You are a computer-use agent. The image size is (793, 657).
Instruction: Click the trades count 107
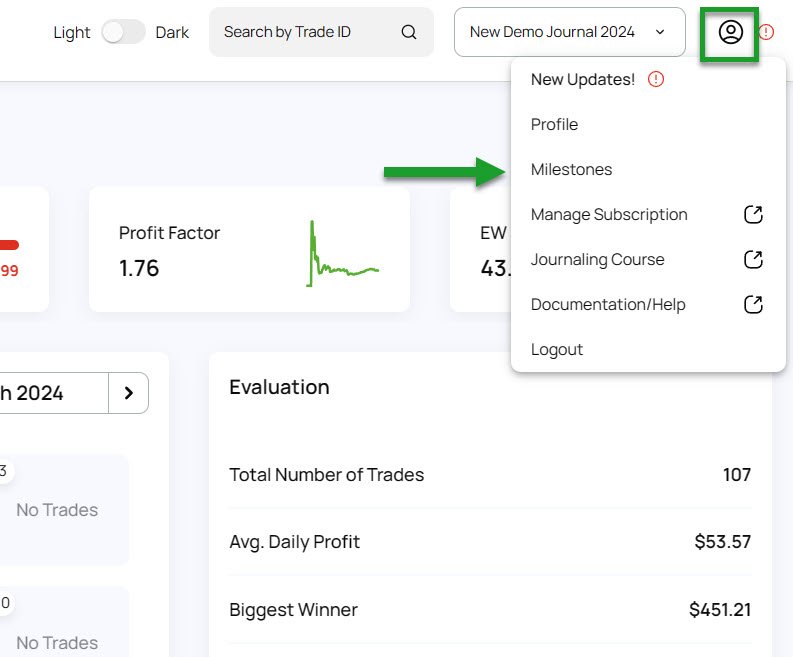tap(737, 475)
